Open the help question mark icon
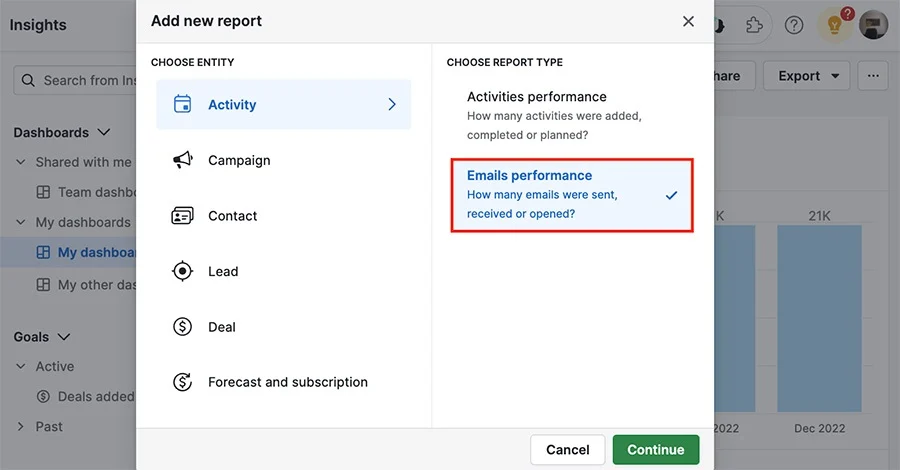Screen dimensions: 900x470 [794, 25]
